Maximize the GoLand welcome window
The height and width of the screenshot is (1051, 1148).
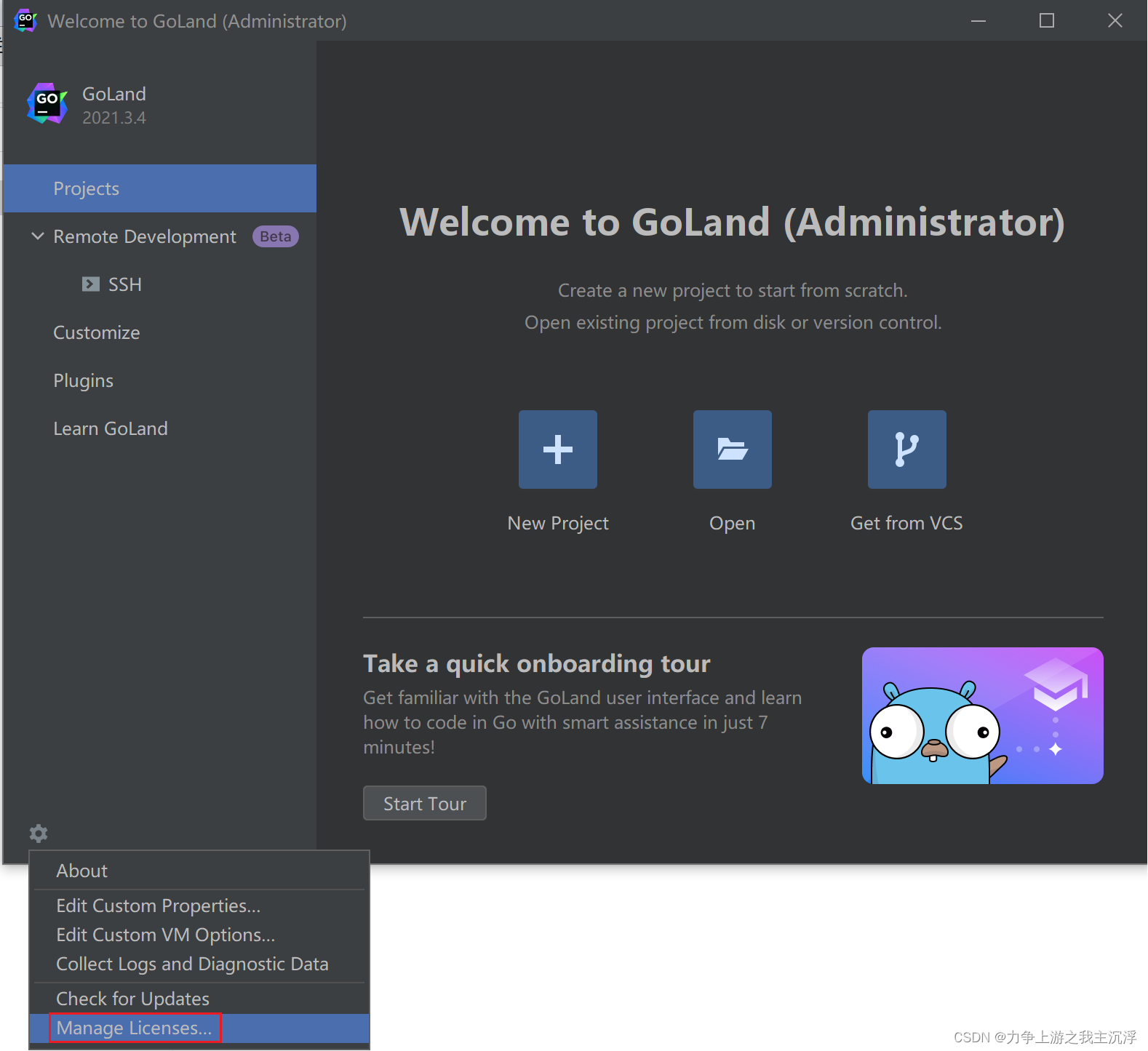tap(1047, 20)
